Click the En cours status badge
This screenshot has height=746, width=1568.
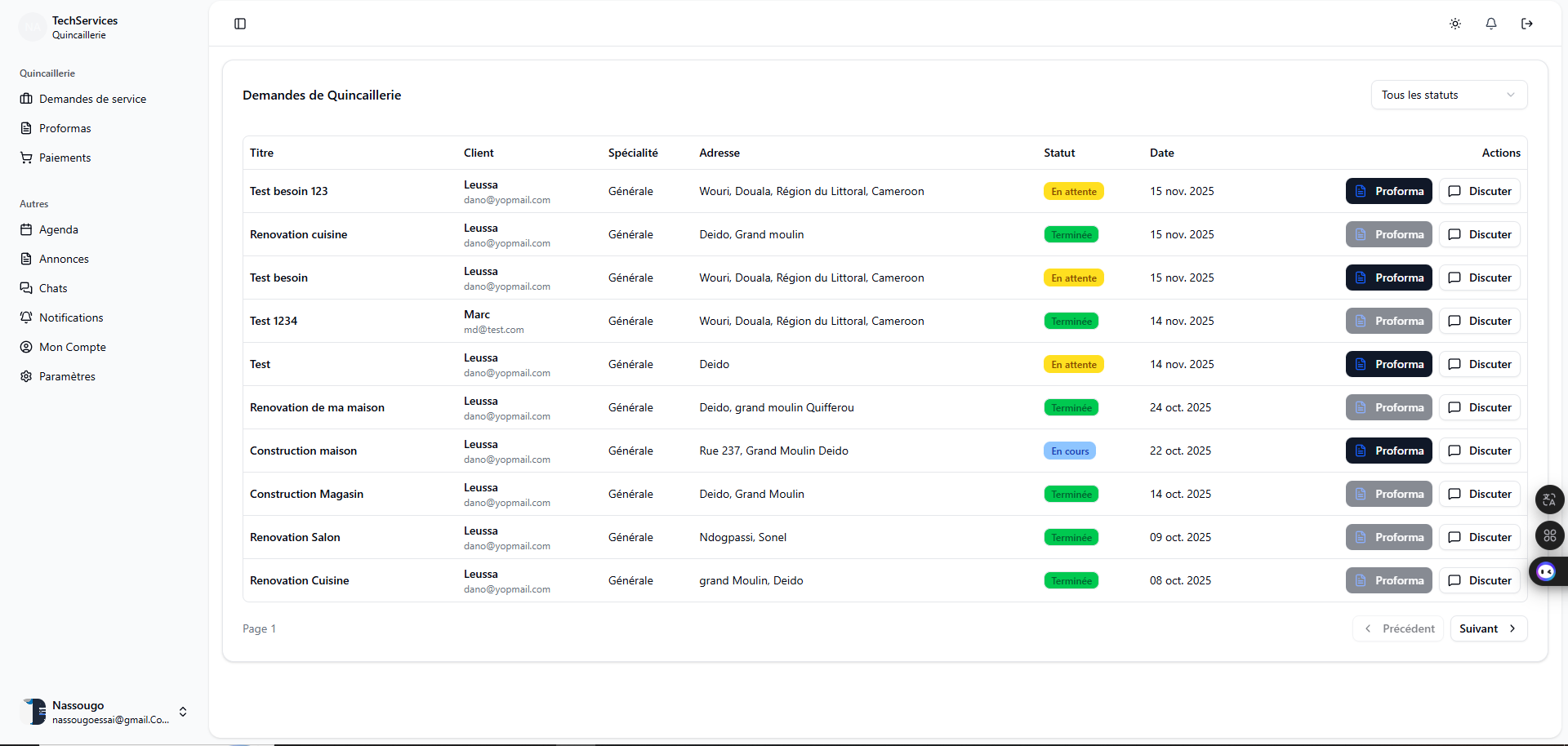point(1069,451)
